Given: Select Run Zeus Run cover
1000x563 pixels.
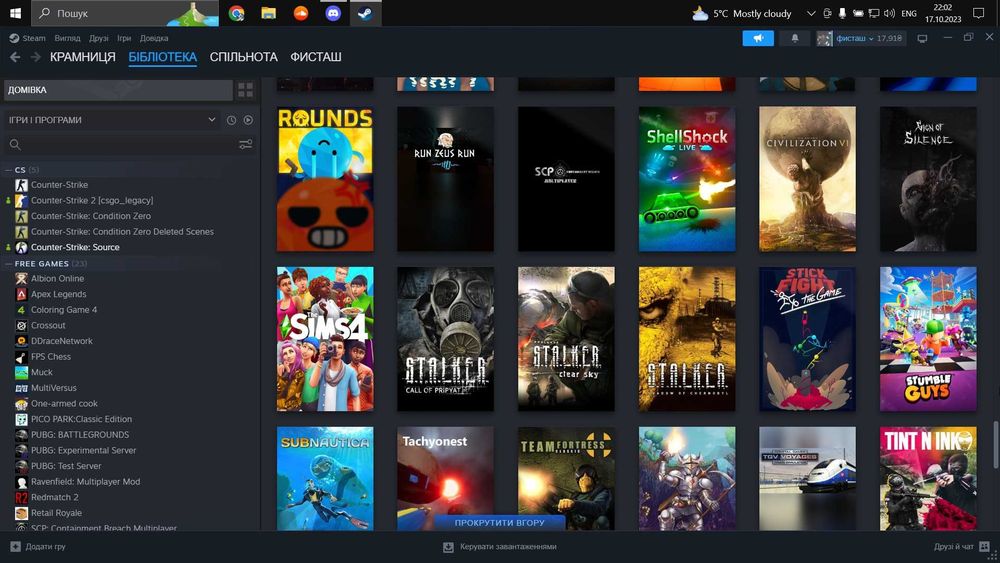Looking at the screenshot, I should point(445,179).
